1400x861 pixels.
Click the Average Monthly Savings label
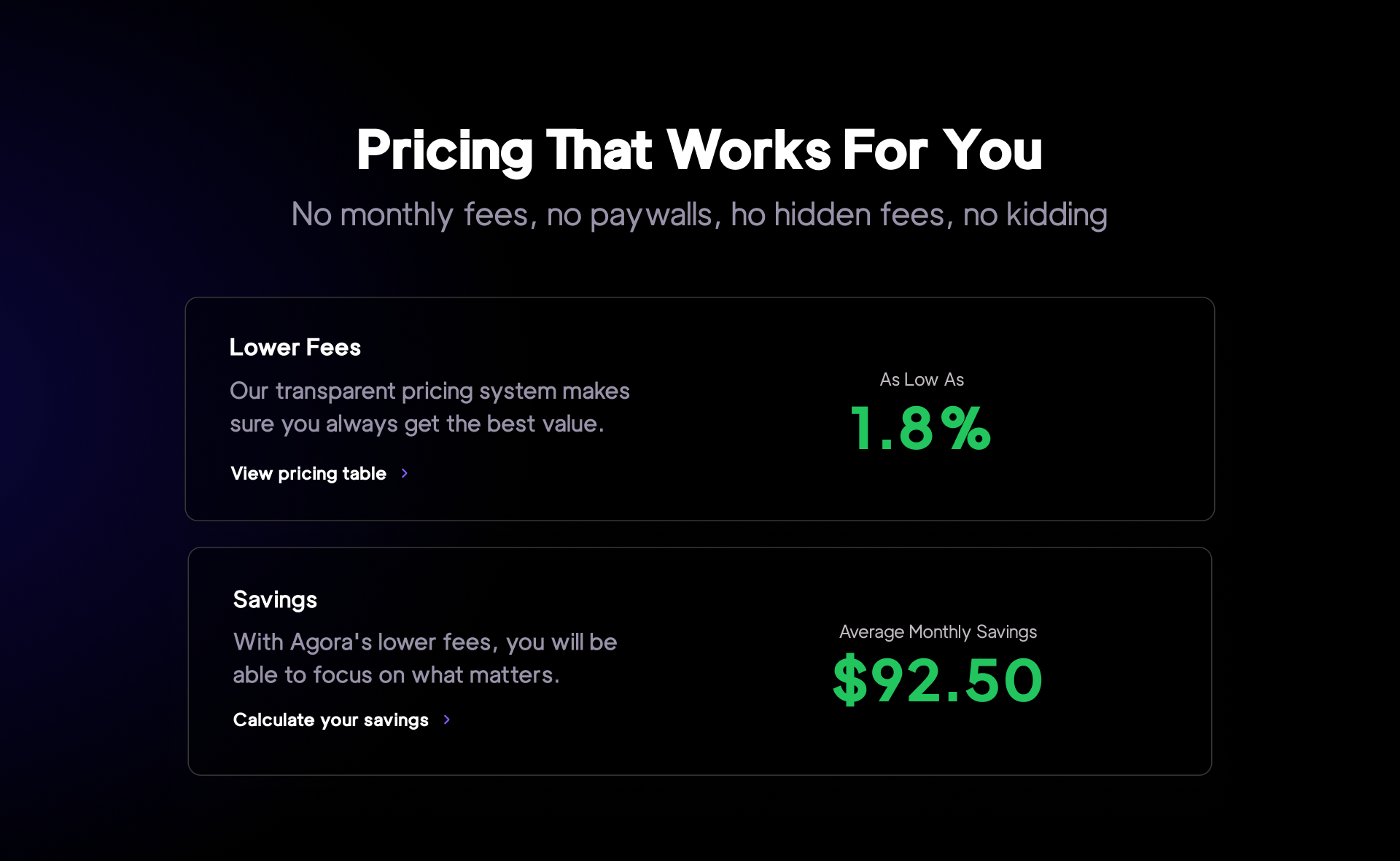click(938, 632)
